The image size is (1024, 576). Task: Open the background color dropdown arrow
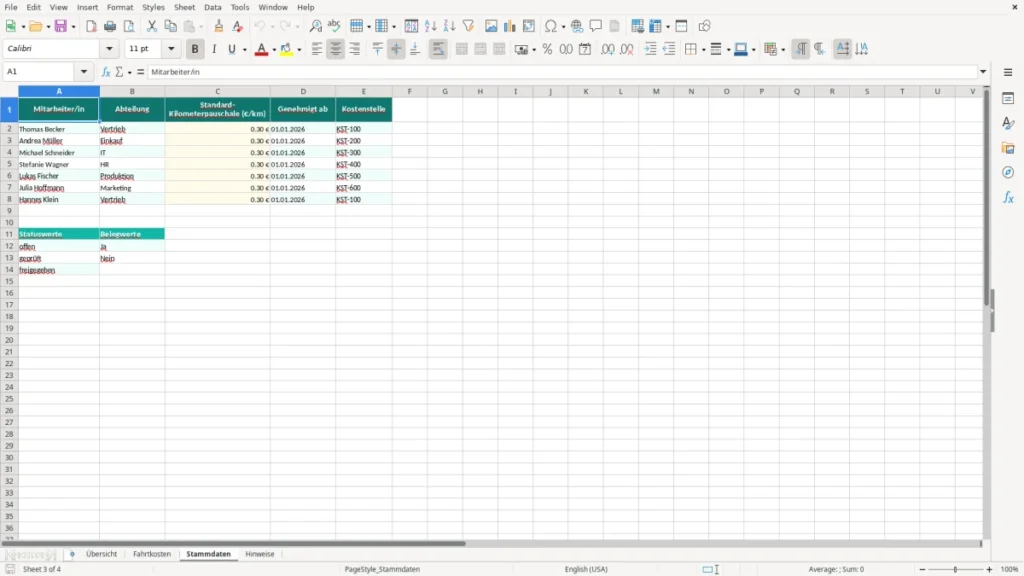point(299,50)
